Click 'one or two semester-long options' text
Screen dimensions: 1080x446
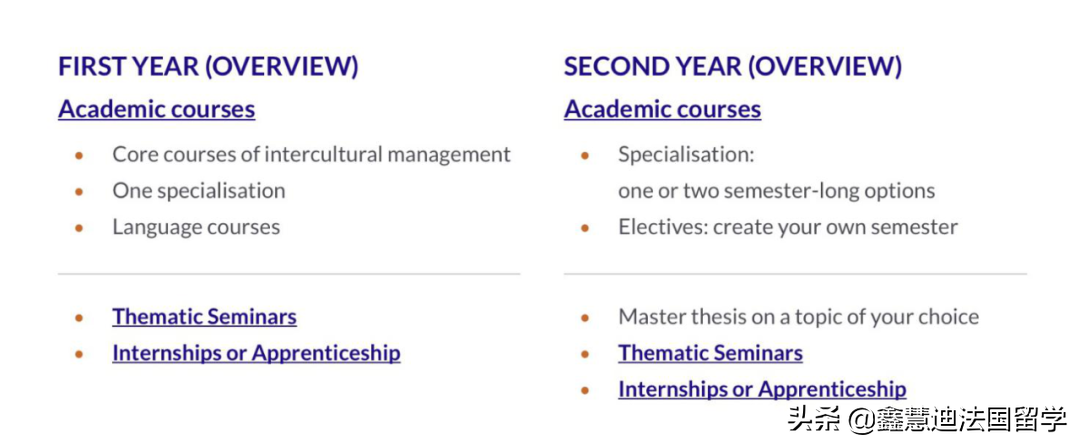pyautogui.click(x=776, y=190)
